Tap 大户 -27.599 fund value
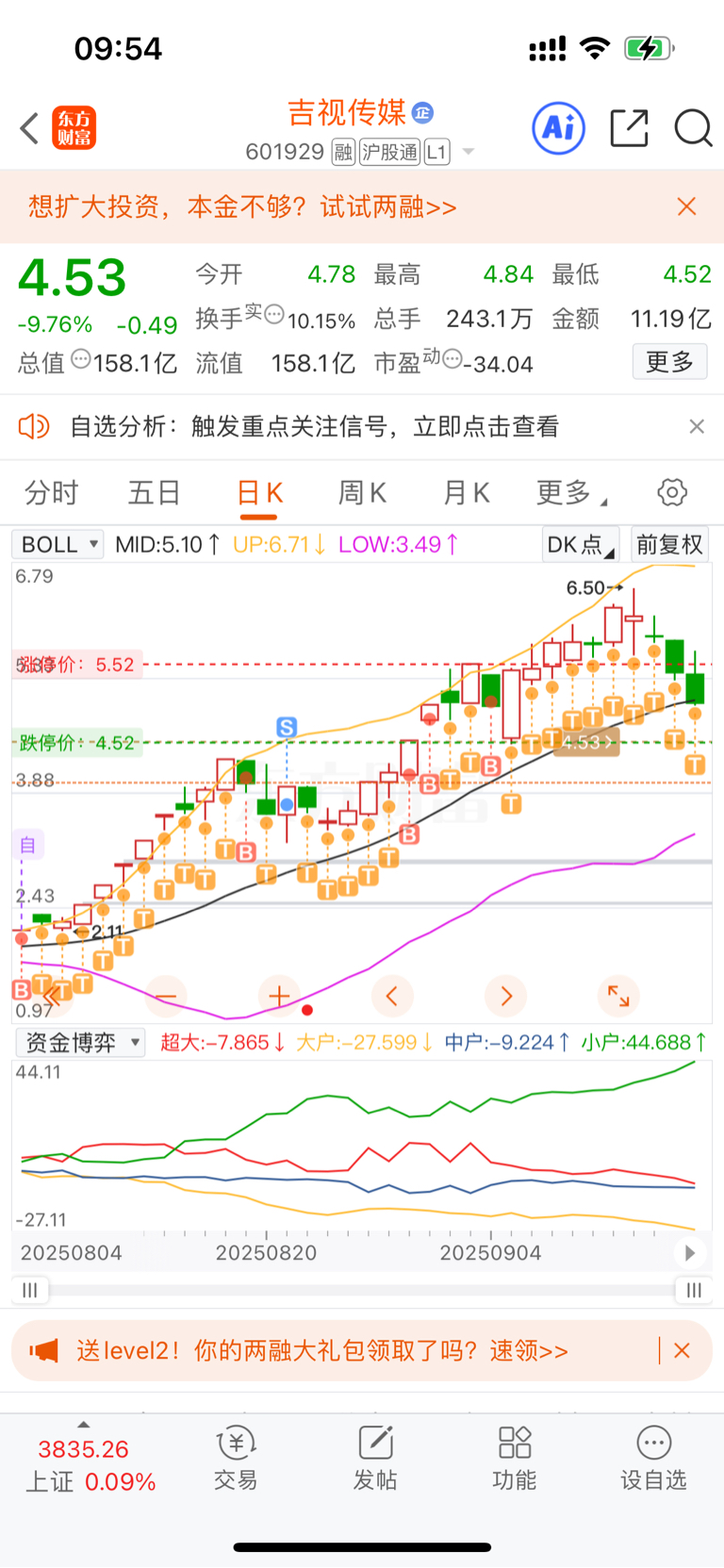724x1568 pixels. [365, 1042]
